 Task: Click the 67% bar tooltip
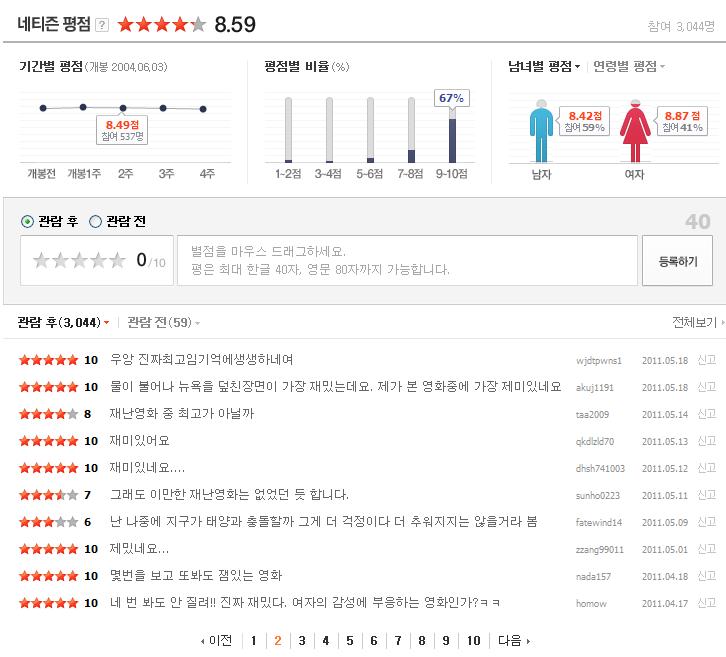click(x=451, y=98)
